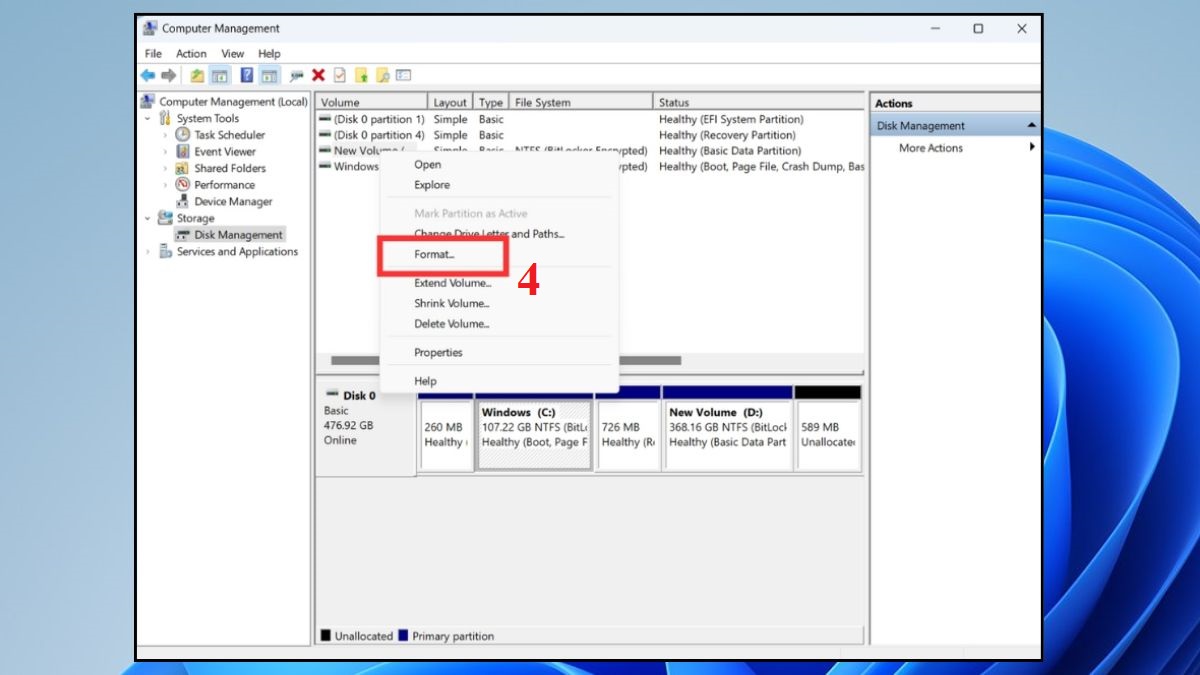Expand the Services and Applications node
The height and width of the screenshot is (675, 1200).
point(150,251)
